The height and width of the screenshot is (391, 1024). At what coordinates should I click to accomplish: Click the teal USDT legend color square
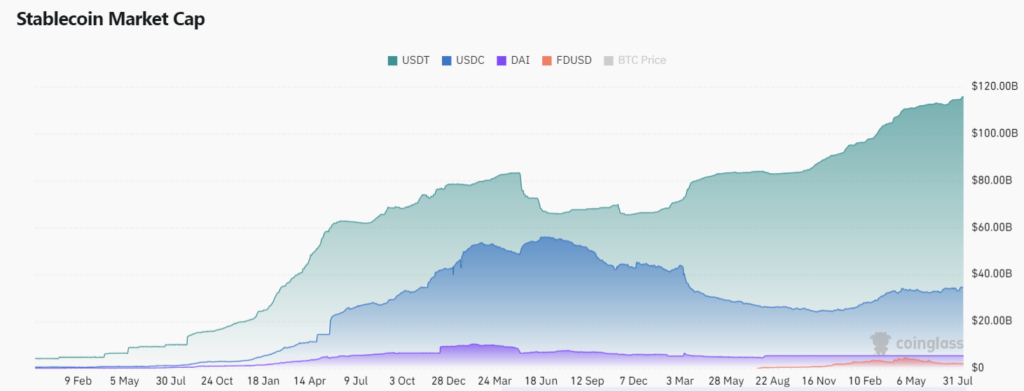pos(392,61)
